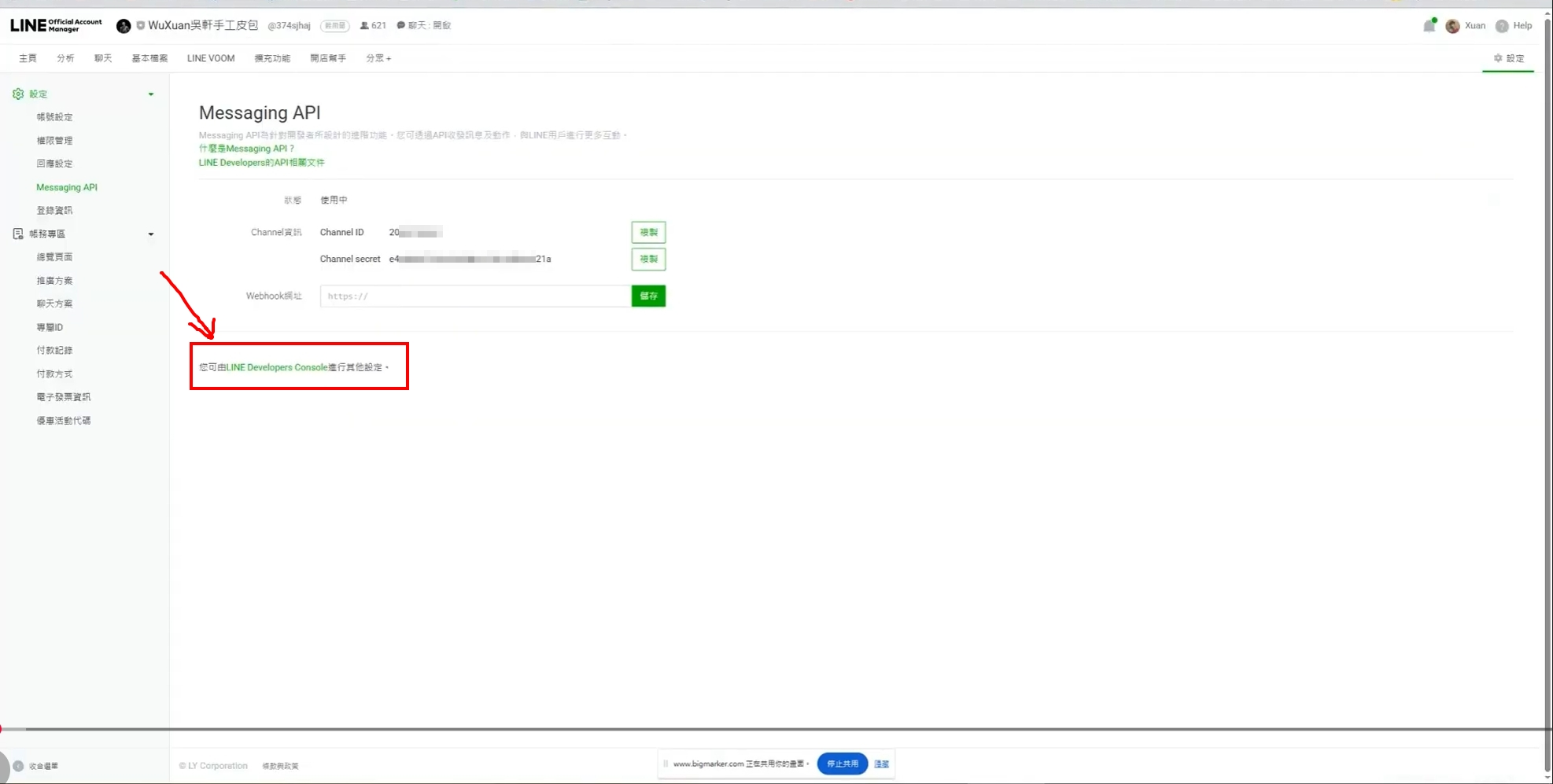Viewport: 1553px width, 784px height.
Task: Click the account profile picture next to WuXuan
Action: pyautogui.click(x=124, y=26)
